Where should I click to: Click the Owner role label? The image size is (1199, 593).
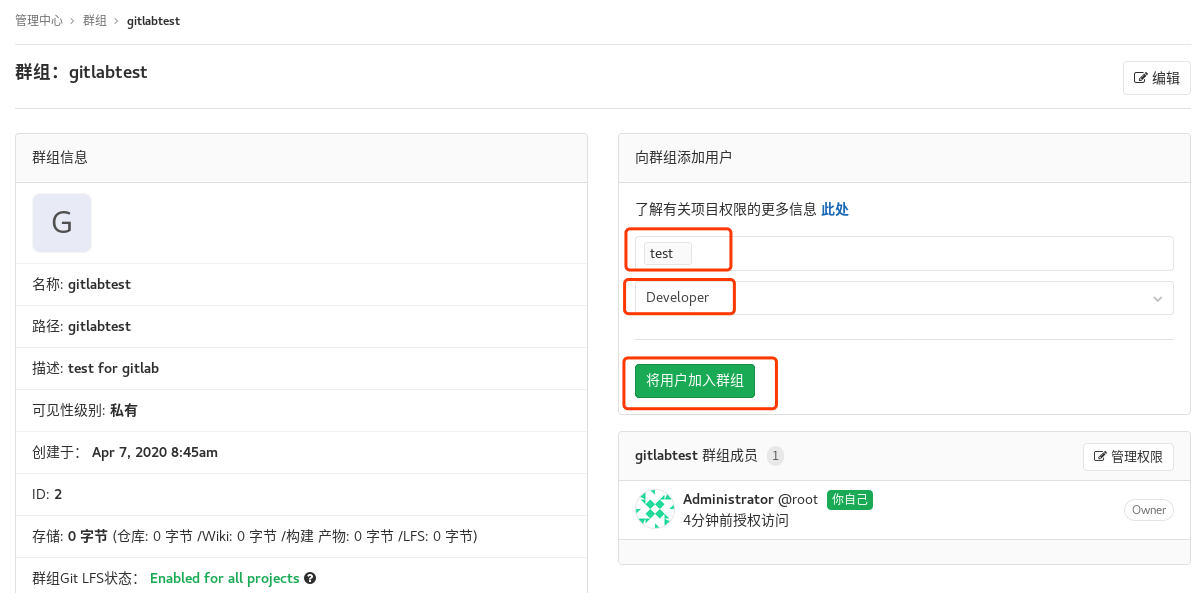tap(1148, 510)
